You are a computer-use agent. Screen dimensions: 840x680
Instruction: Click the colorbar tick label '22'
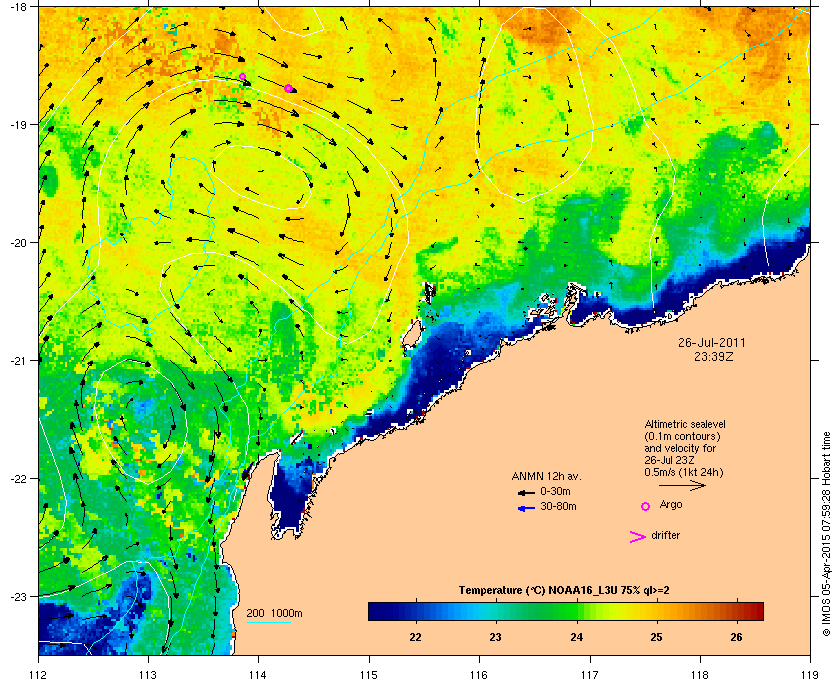[x=415, y=637]
